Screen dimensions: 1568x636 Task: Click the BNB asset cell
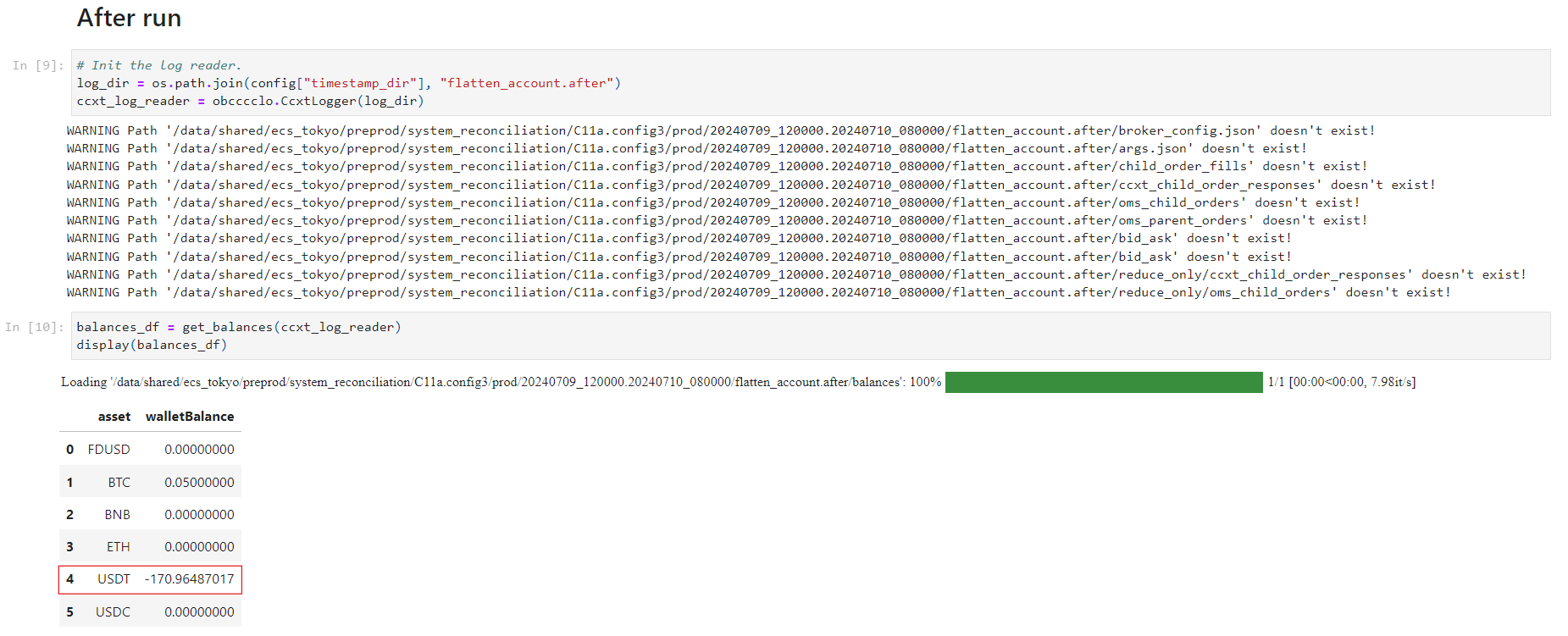pos(118,515)
